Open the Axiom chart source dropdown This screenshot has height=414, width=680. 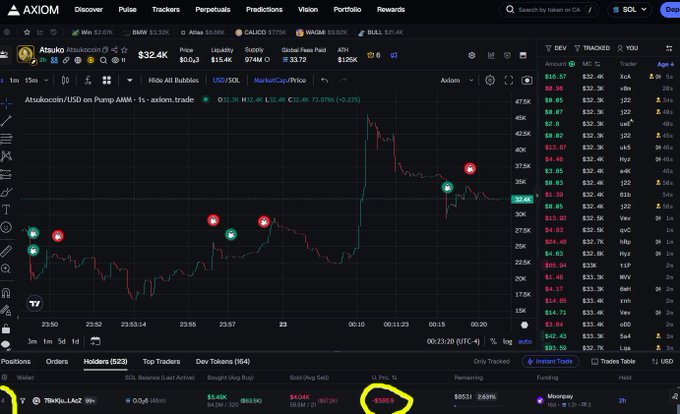pos(457,80)
